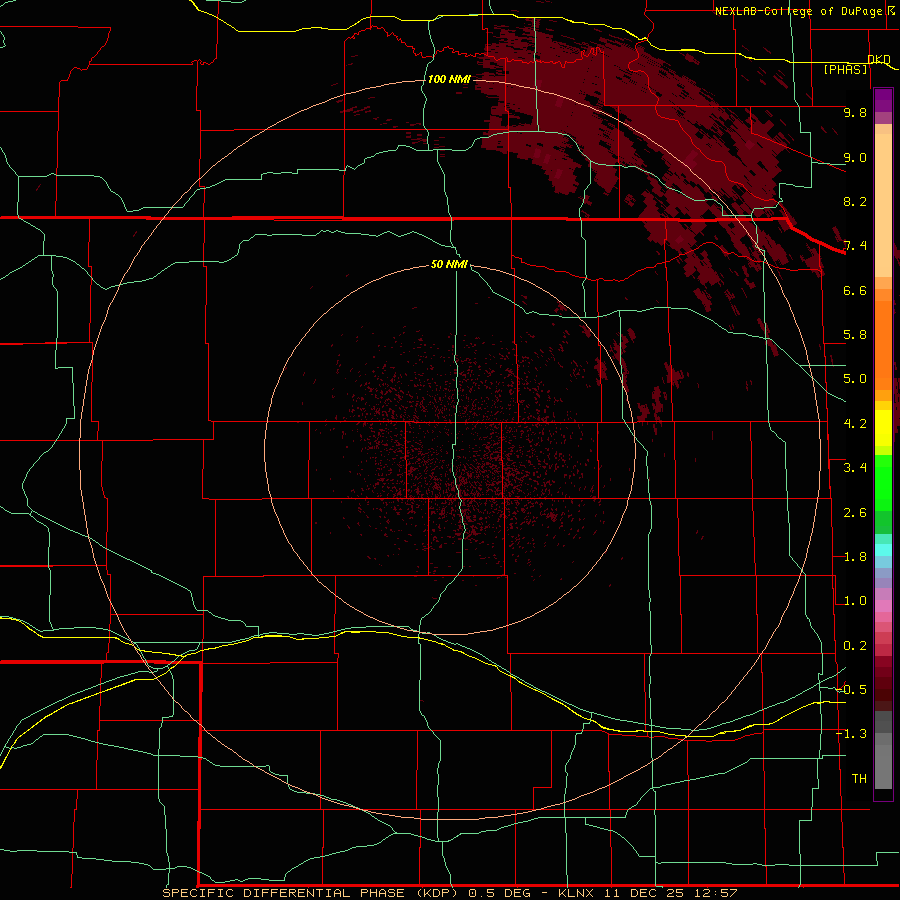Click the 9.0 value on color scale
The width and height of the screenshot is (900, 900).
coord(855,157)
